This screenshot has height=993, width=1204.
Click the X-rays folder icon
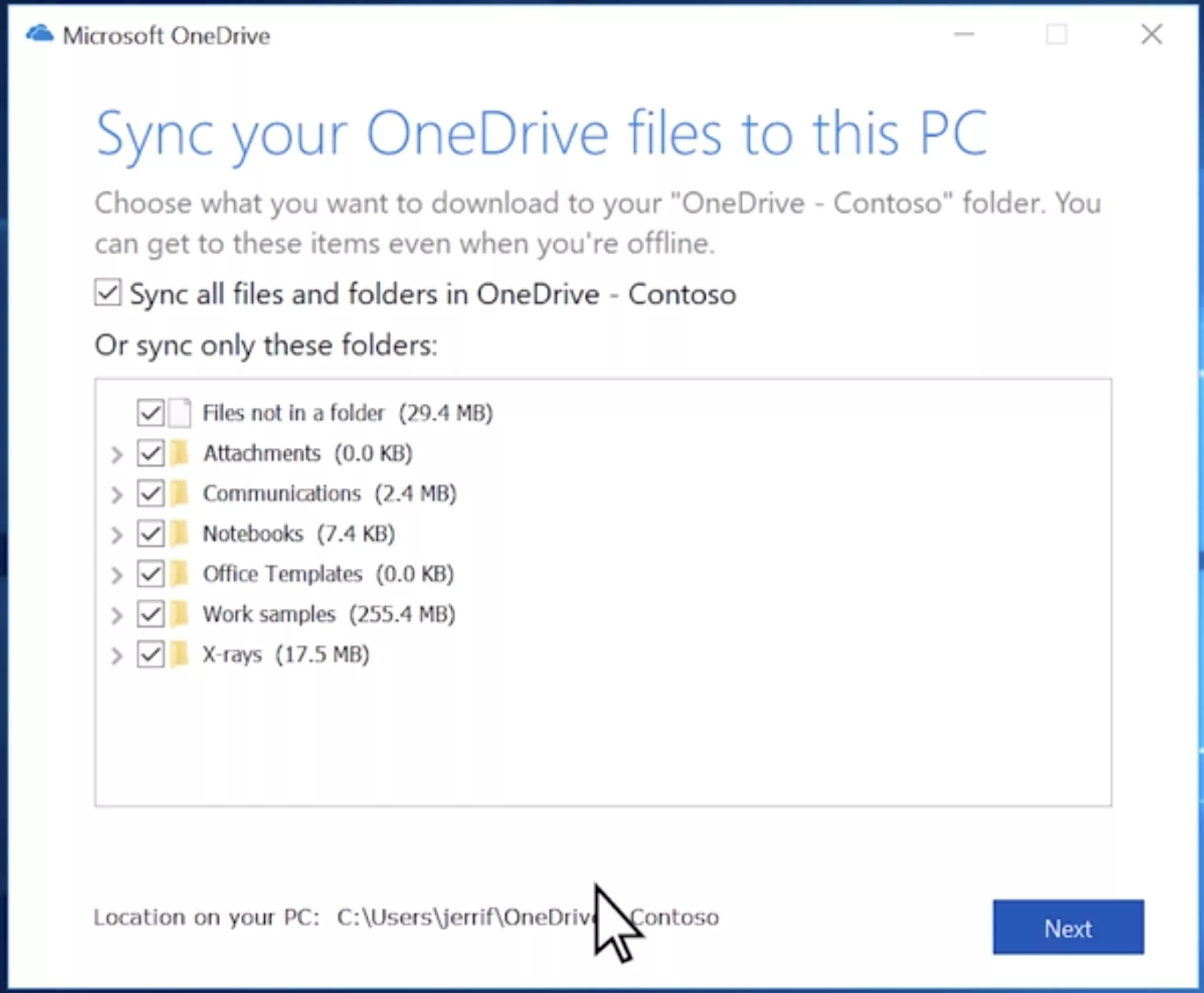(180, 654)
